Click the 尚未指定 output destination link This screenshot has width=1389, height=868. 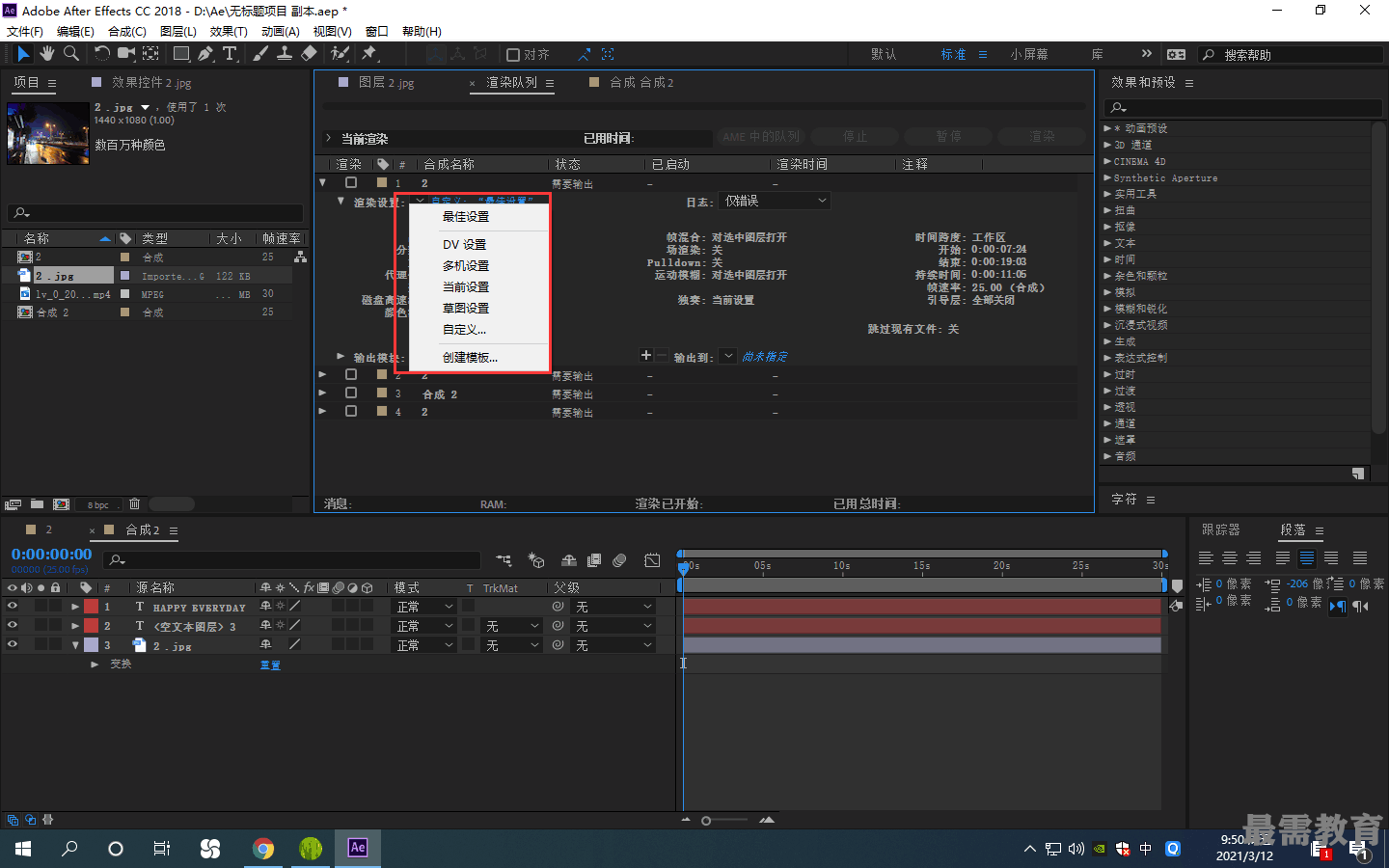pyautogui.click(x=764, y=357)
